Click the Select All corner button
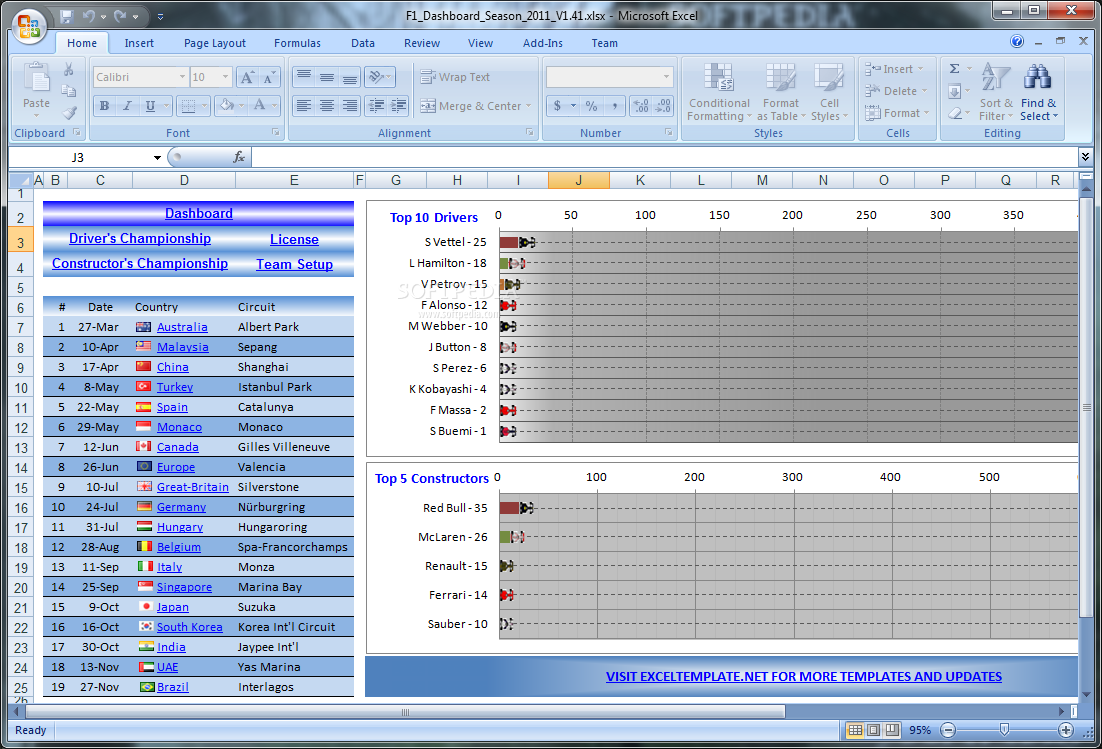Viewport: 1102px width, 749px height. (x=20, y=181)
